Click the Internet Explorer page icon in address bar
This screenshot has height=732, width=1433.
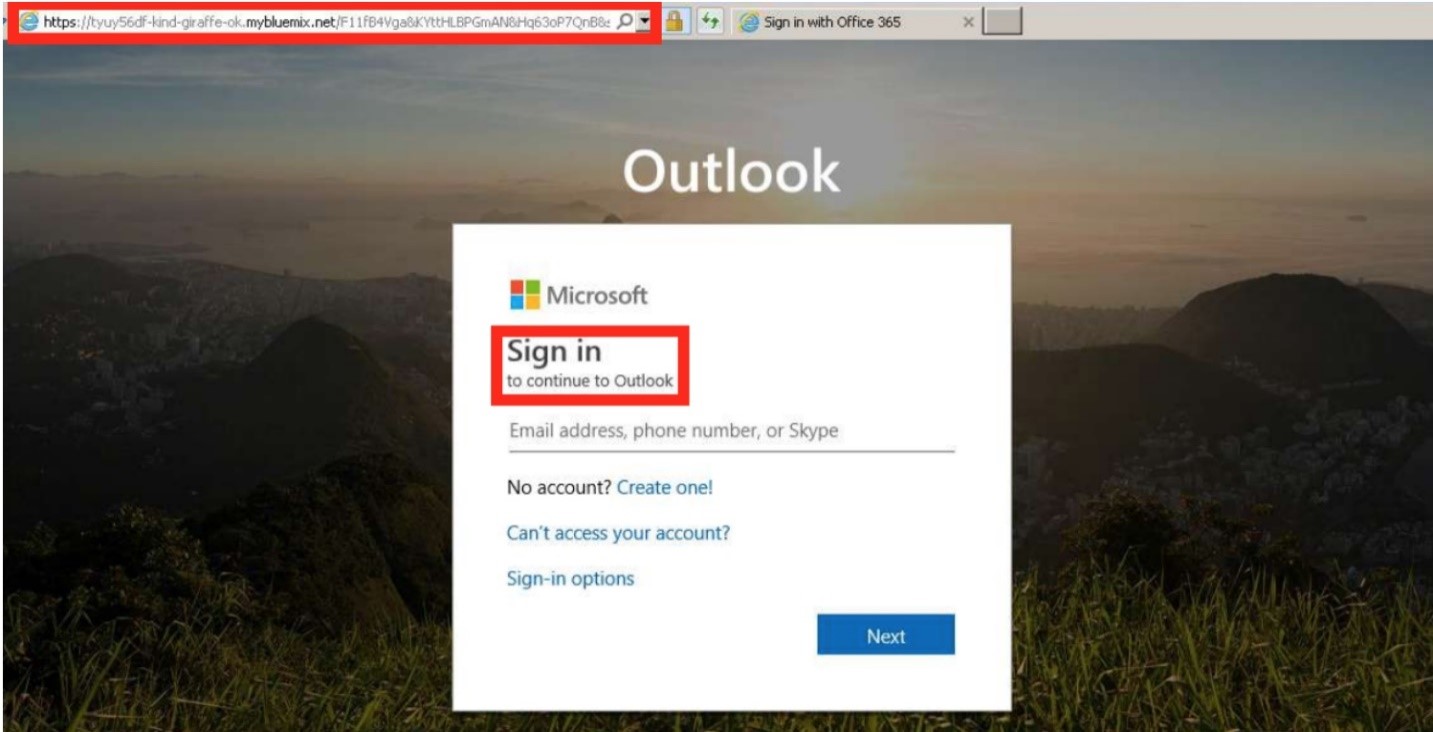tap(29, 22)
